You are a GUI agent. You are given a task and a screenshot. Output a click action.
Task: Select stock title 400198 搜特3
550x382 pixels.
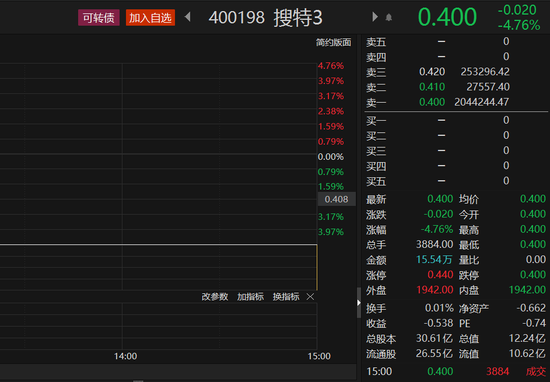(x=266, y=18)
